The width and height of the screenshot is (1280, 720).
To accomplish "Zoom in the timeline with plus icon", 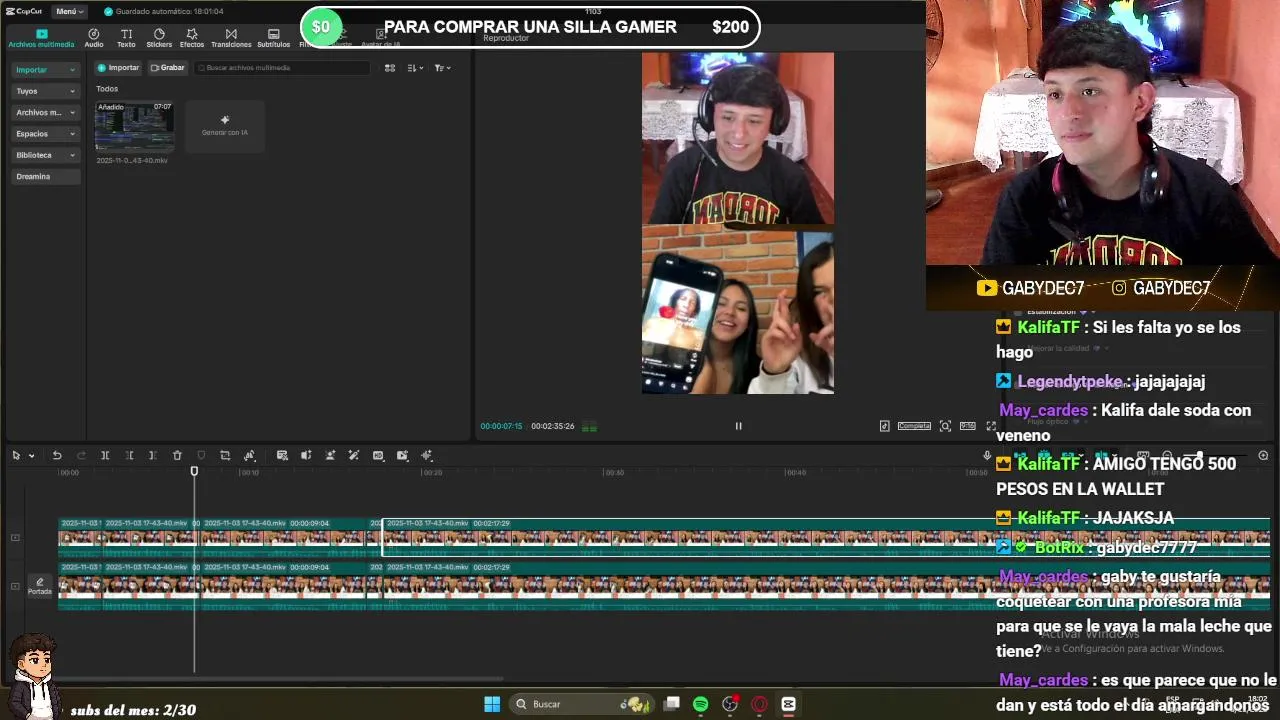I will click(1263, 456).
